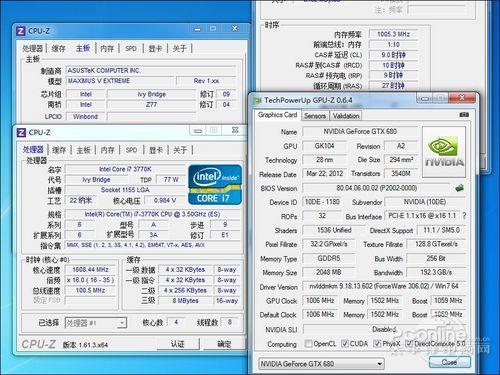Click the Z77 southbridge value
Screen dimensions: 500x375
coord(151,105)
